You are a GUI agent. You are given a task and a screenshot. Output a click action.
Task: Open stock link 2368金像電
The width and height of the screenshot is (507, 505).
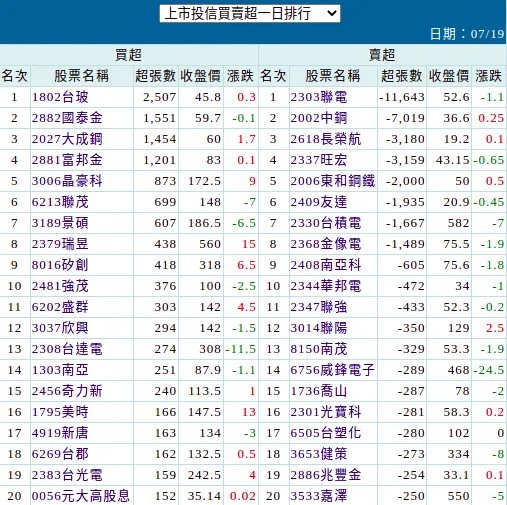pyautogui.click(x=326, y=244)
